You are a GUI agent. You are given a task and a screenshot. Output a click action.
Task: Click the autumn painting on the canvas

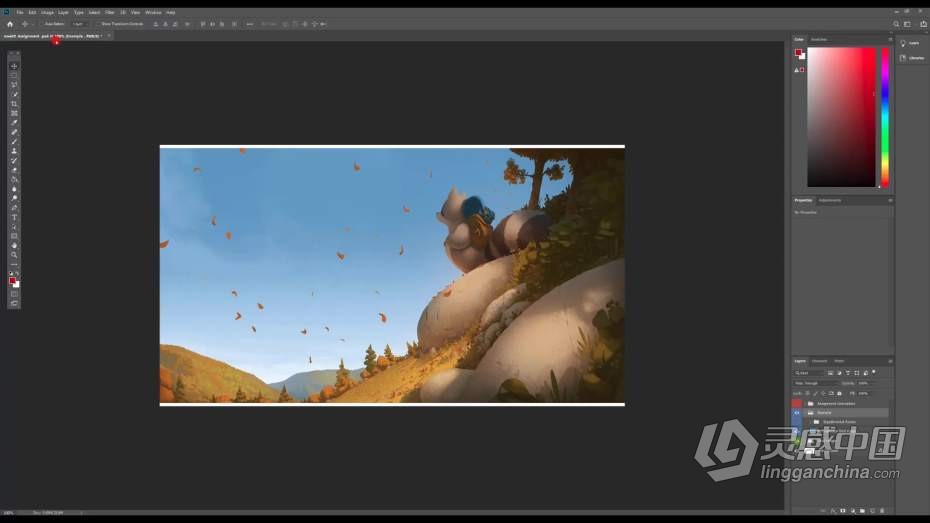[x=392, y=276]
